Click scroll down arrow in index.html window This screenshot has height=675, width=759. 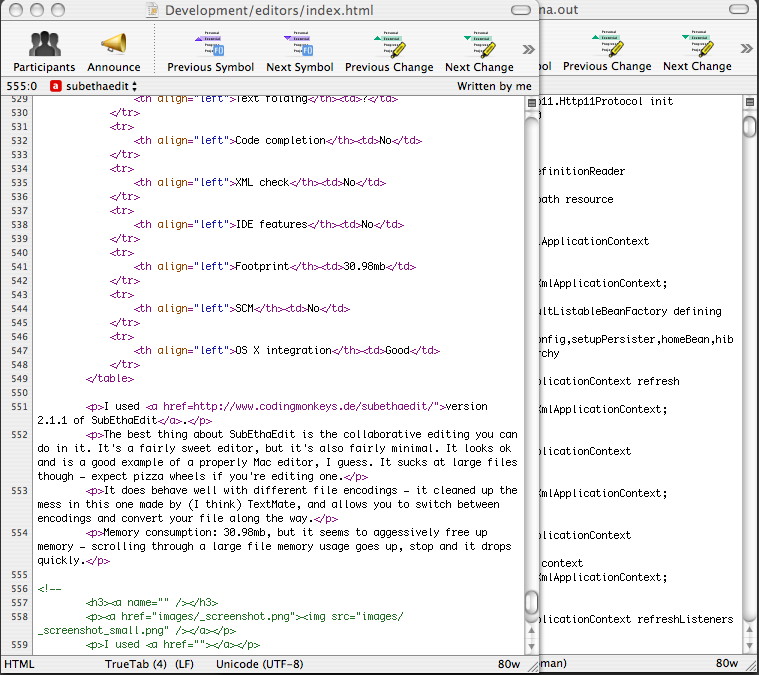click(x=531, y=646)
